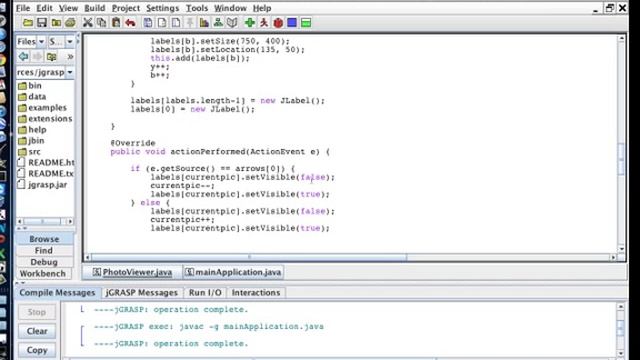Run the program with the red runner icon
Screen dimensions: 640x360
(264, 23)
